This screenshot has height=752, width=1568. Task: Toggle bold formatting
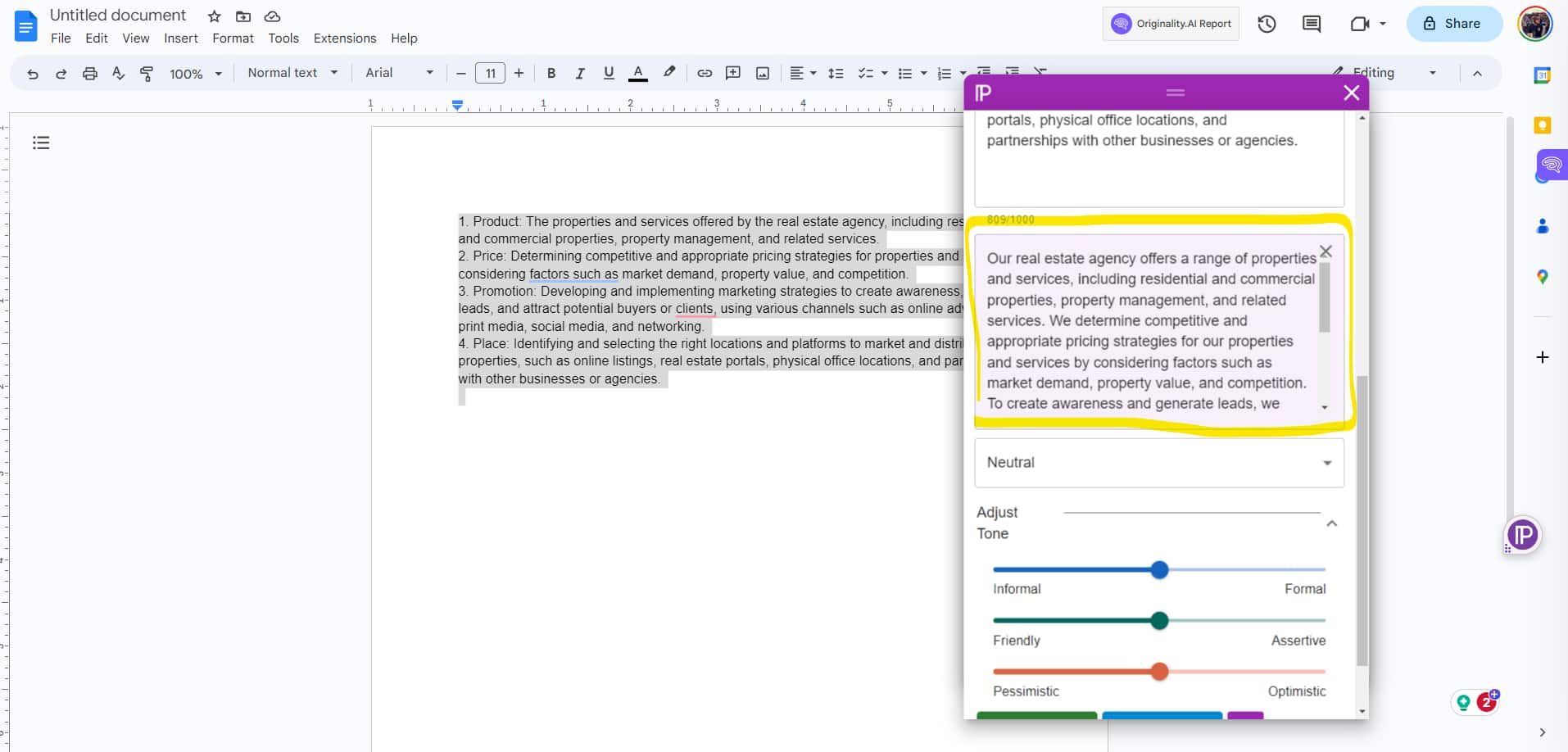(x=551, y=73)
